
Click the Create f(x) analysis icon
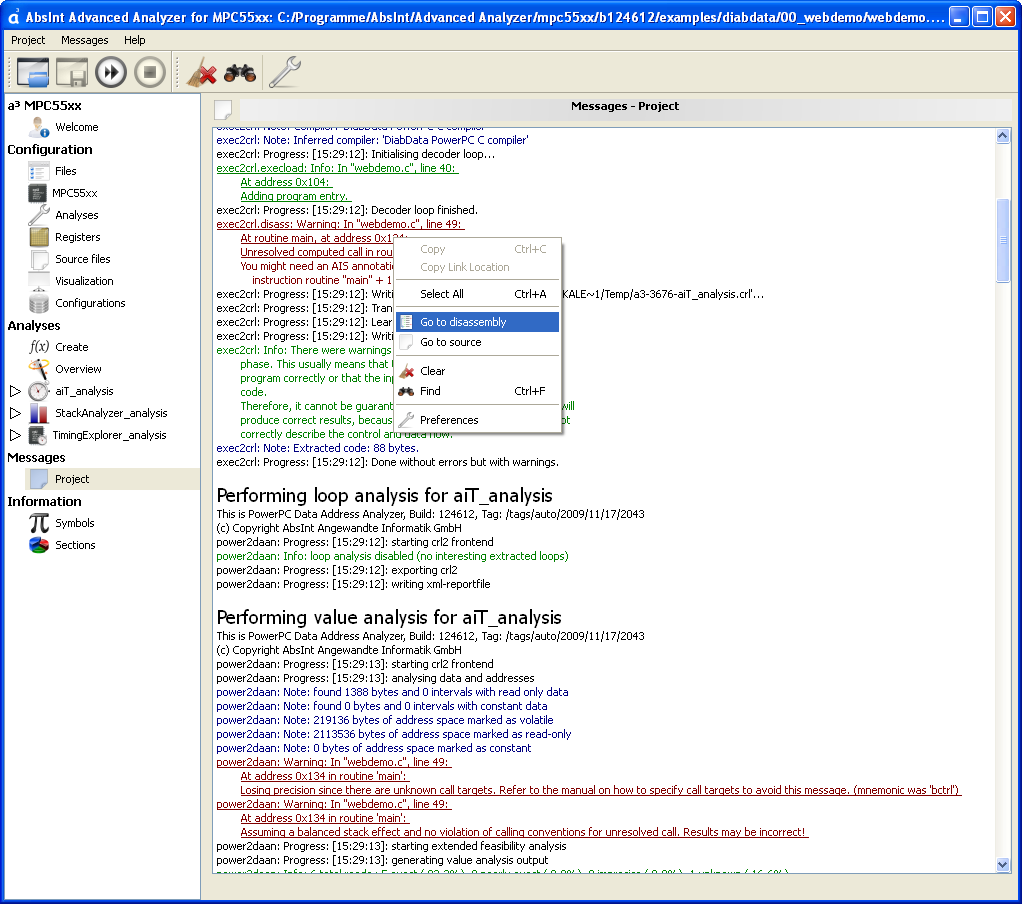pos(39,347)
